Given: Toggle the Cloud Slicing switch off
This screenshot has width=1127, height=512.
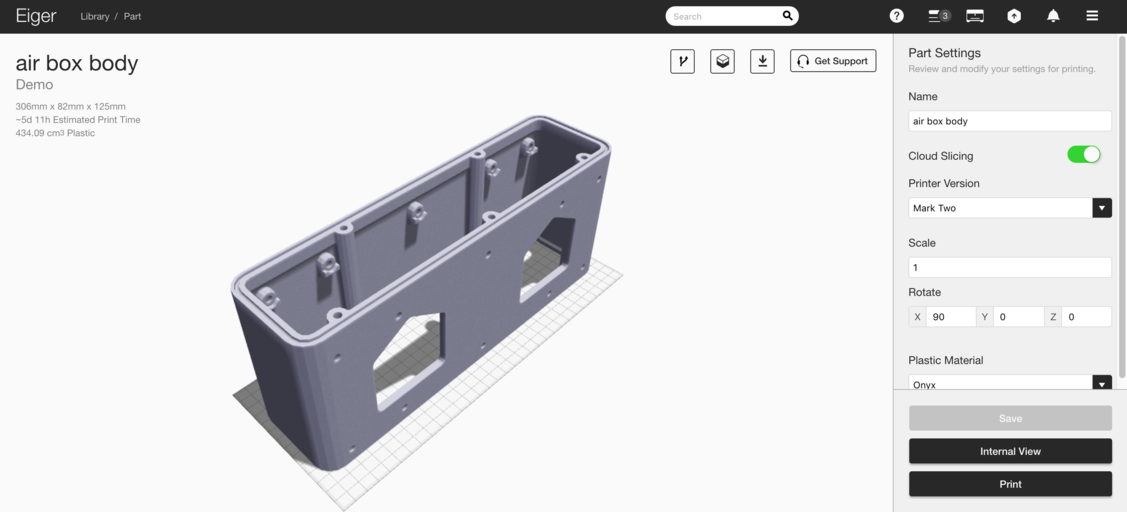Looking at the screenshot, I should point(1083,154).
